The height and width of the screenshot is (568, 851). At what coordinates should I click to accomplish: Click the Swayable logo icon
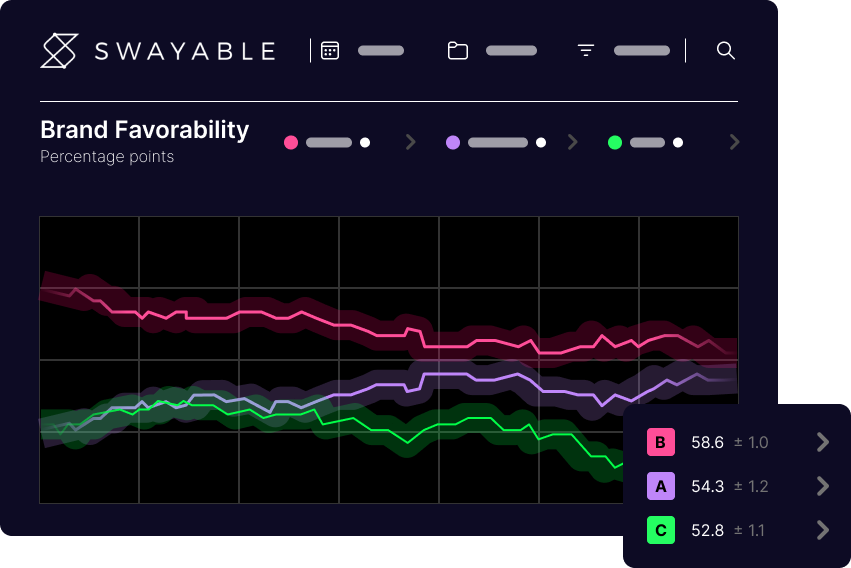(59, 51)
